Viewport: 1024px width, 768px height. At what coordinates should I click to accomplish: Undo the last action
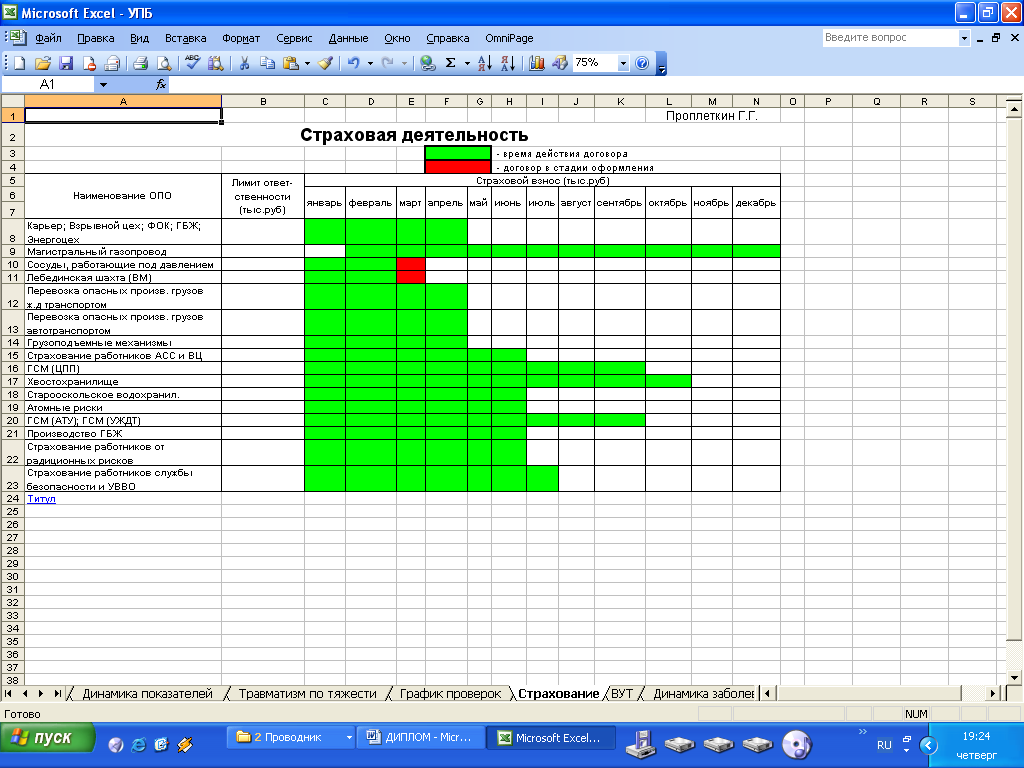[354, 63]
